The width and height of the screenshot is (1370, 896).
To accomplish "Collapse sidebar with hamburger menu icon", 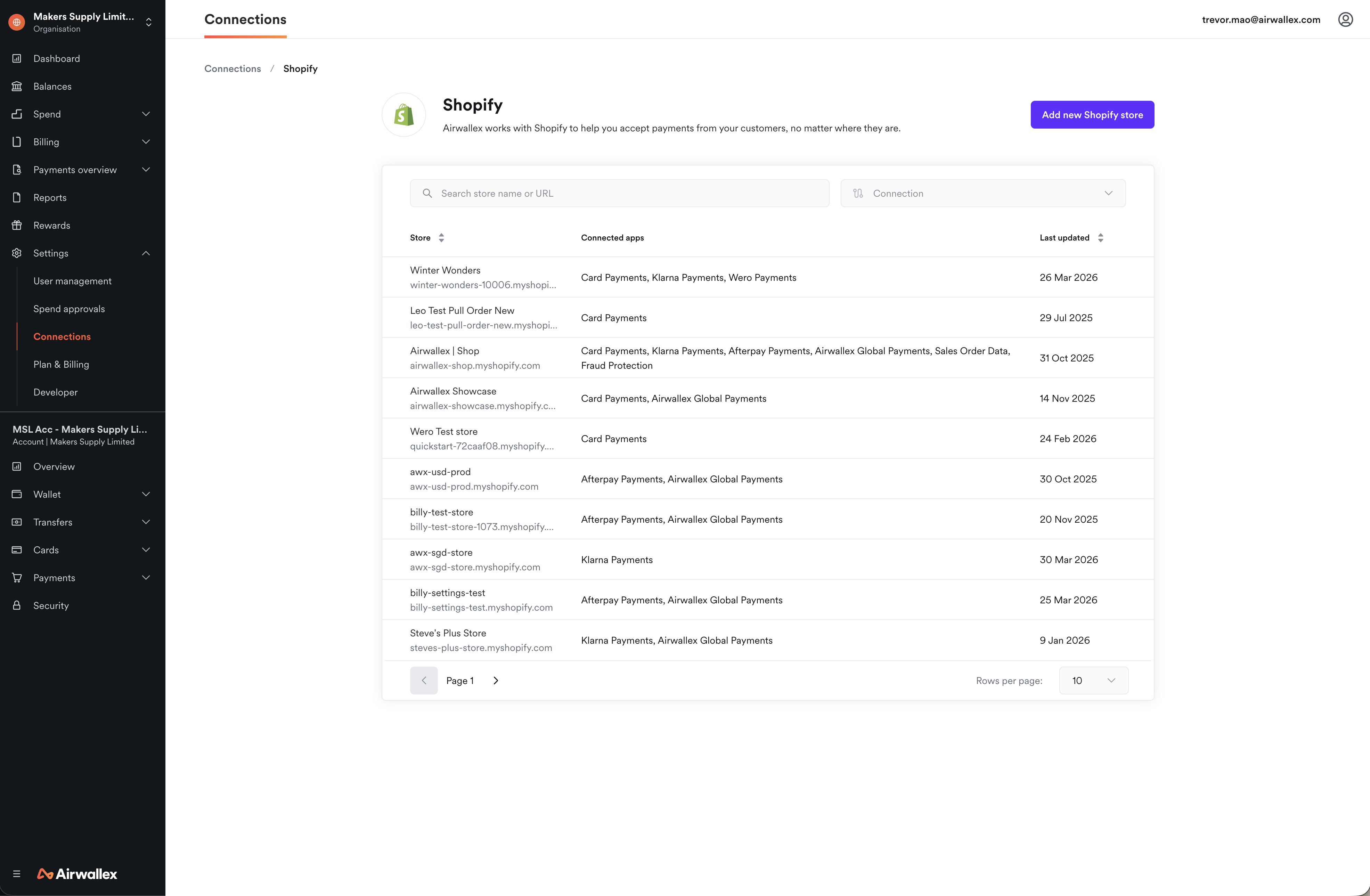I will pyautogui.click(x=17, y=873).
